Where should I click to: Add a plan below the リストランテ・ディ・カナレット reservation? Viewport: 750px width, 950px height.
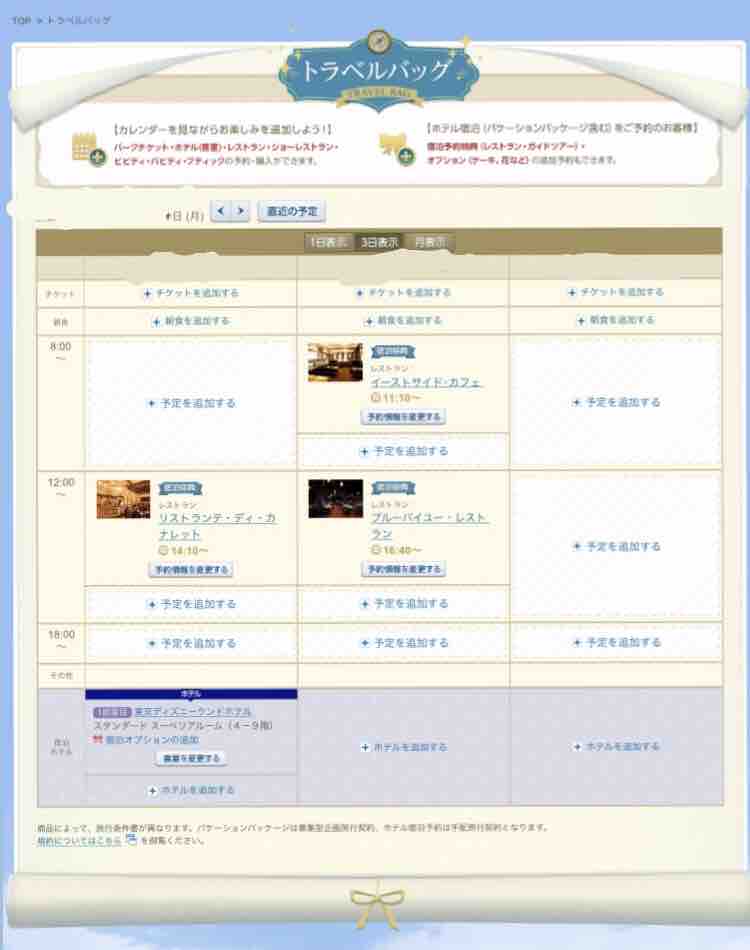tap(191, 604)
